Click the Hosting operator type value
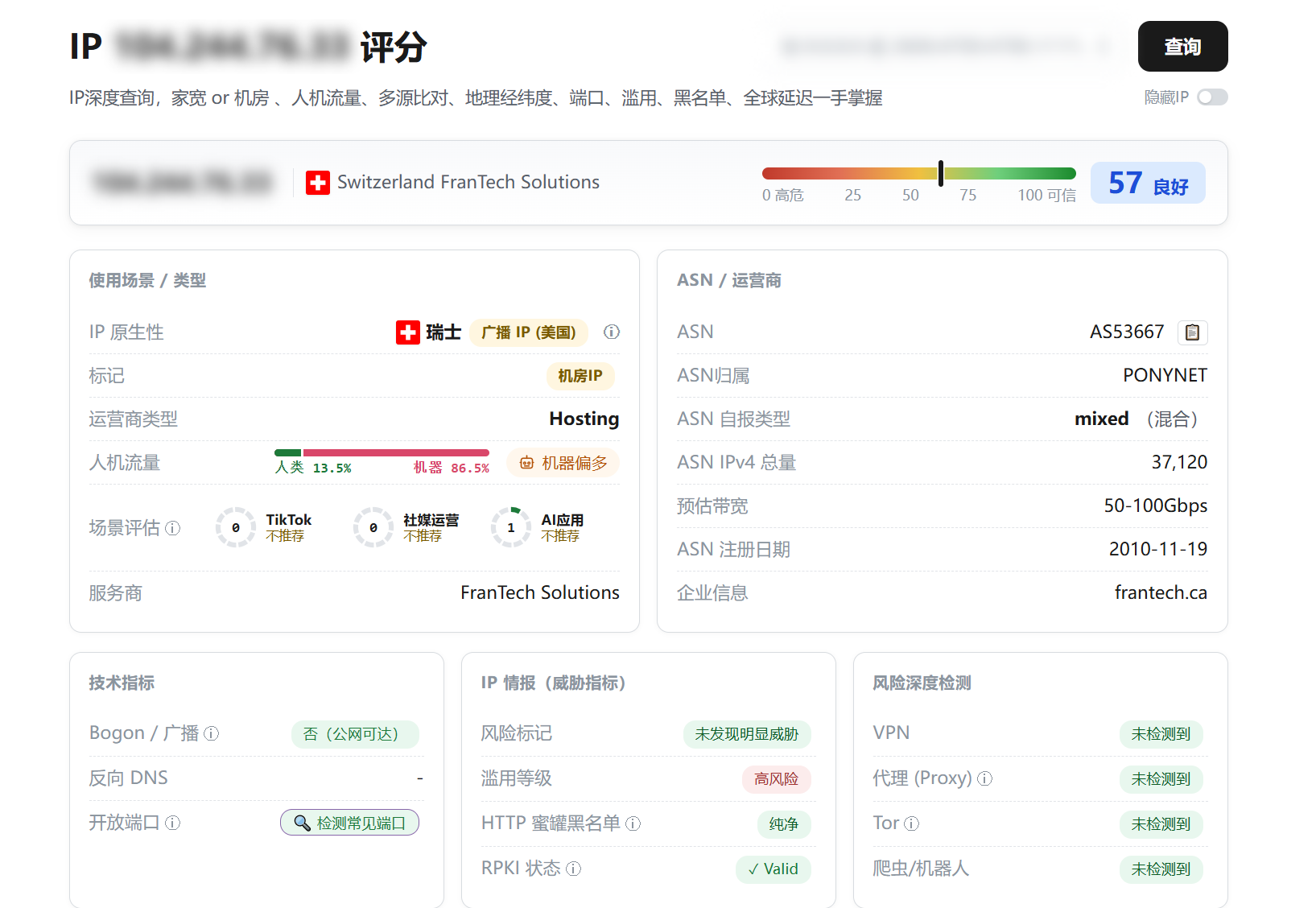Viewport: 1316px width, 908px height. coord(584,419)
